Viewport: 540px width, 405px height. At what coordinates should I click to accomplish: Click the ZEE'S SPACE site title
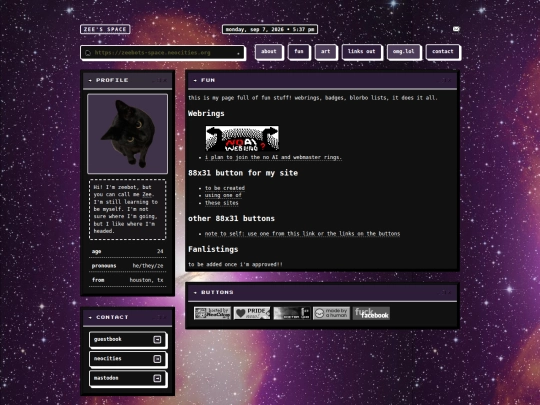105,29
